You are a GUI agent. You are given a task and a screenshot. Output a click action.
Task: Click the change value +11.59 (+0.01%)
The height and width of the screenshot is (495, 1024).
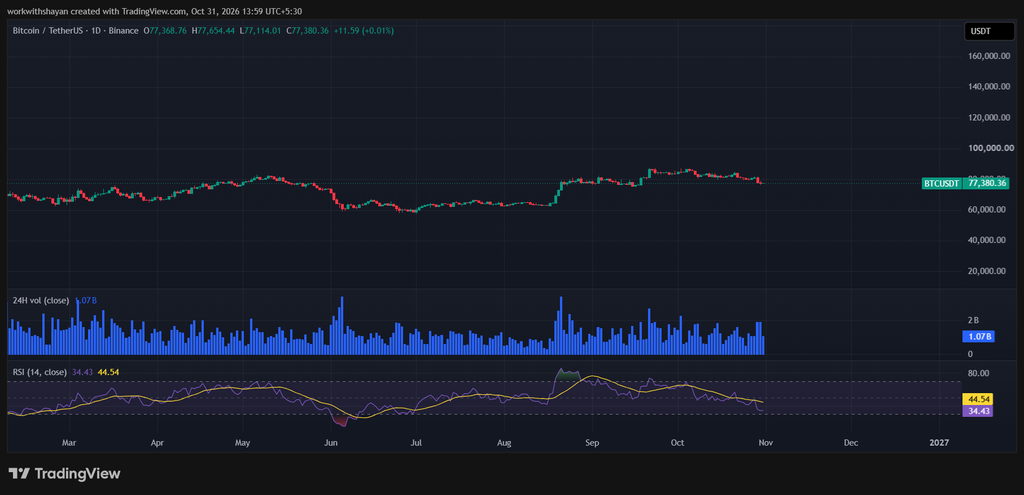[364, 31]
